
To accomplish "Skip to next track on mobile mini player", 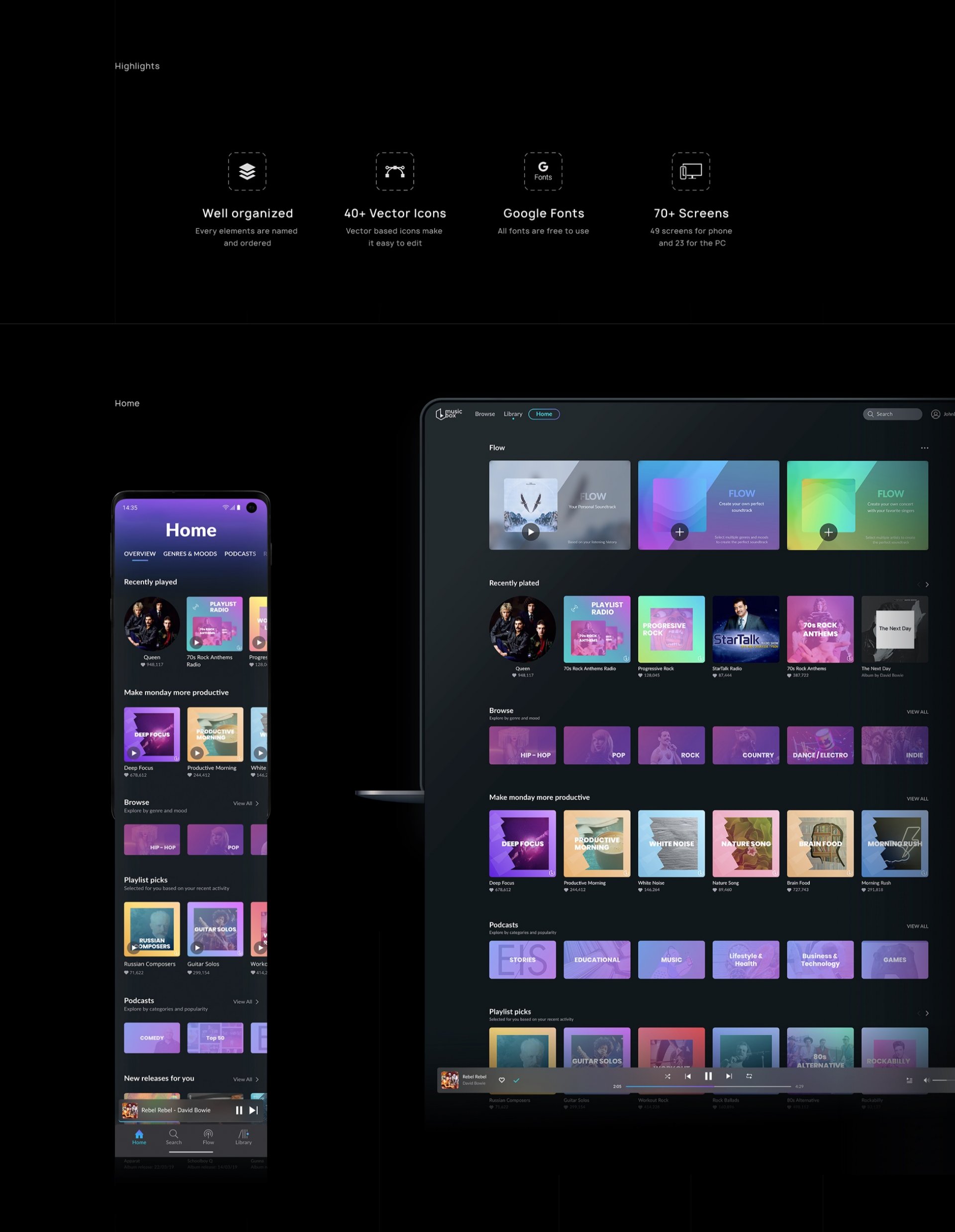I will 254,1110.
